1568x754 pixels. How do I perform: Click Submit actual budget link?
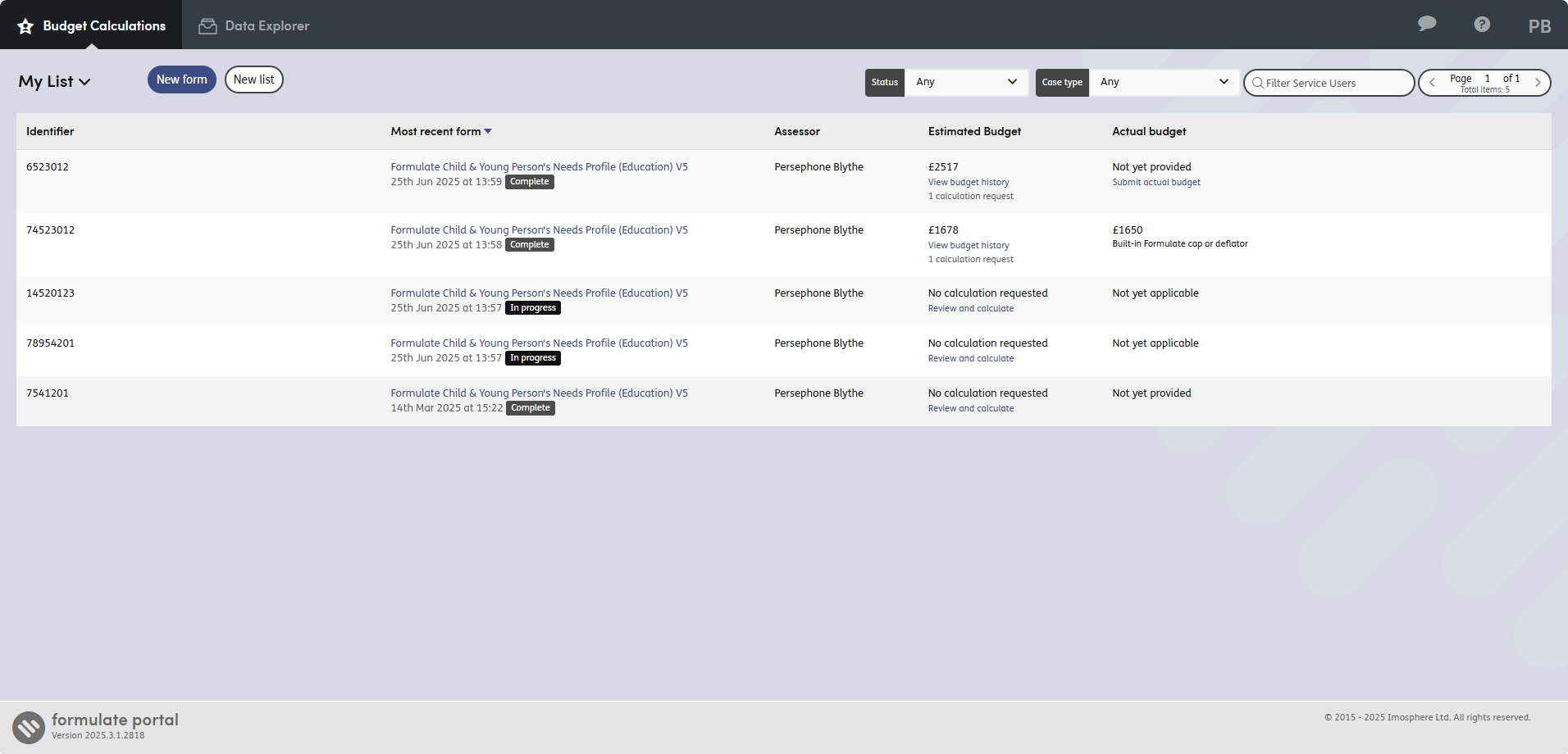[1156, 182]
